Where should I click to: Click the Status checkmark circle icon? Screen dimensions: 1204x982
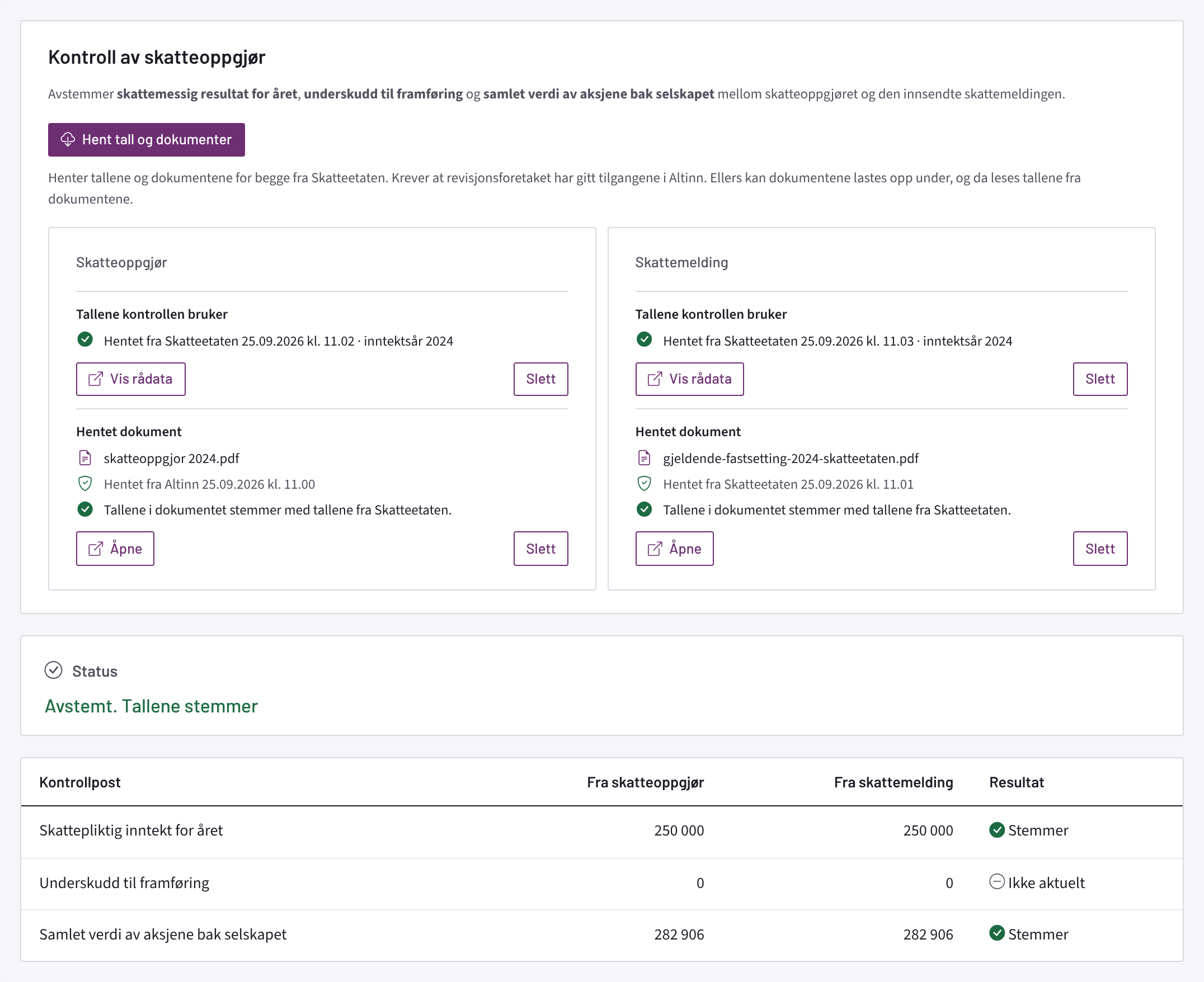pyautogui.click(x=53, y=671)
